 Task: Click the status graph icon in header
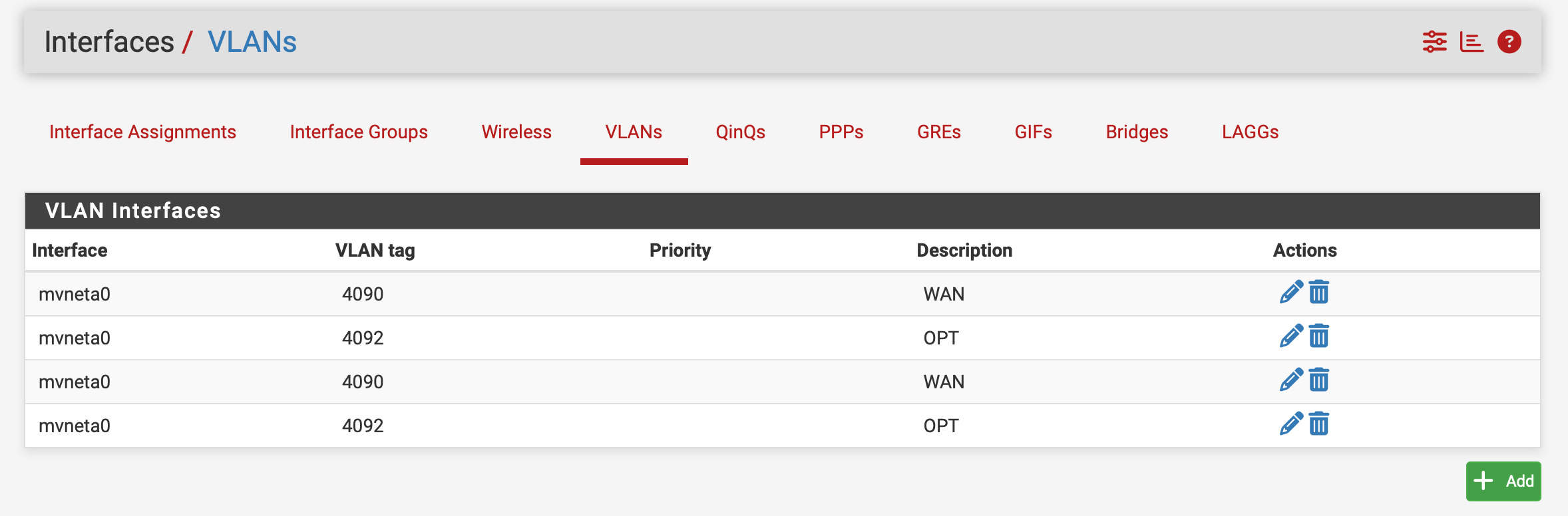tap(1471, 42)
